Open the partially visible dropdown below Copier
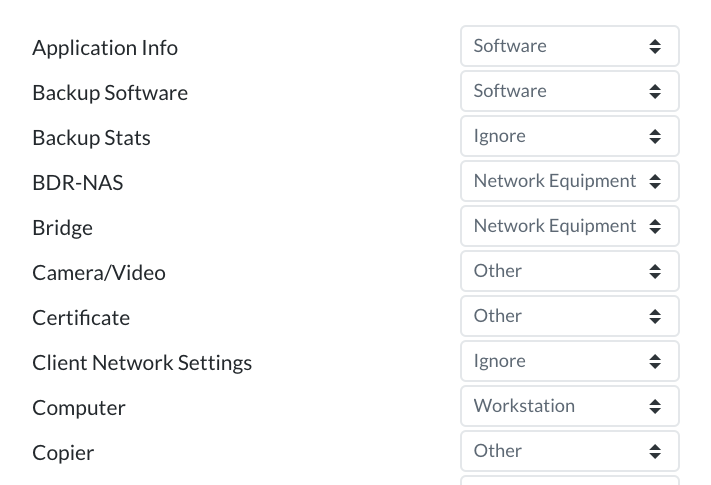711x485 pixels. (570, 480)
